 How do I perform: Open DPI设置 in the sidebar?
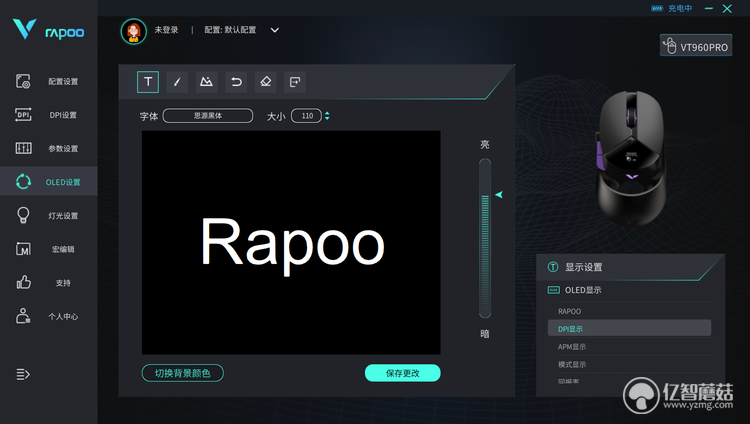tap(49, 115)
